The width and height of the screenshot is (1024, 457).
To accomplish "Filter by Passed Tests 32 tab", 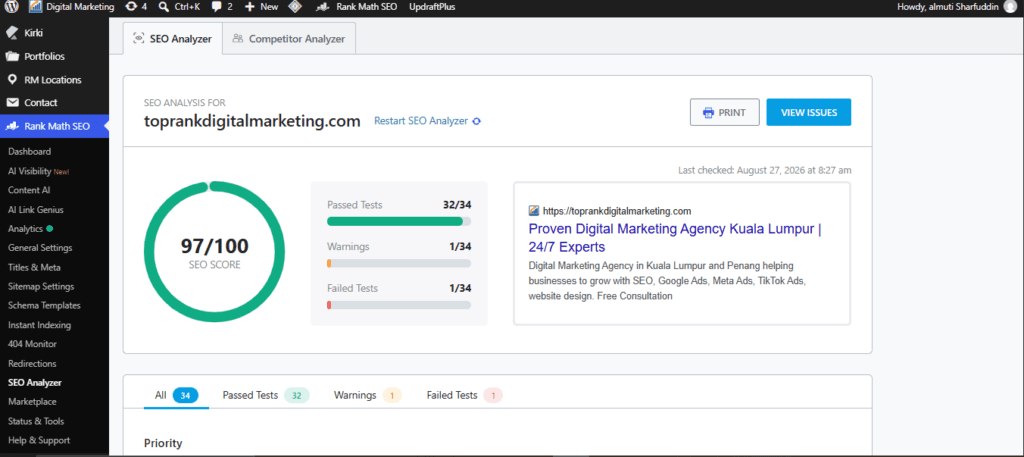I will tap(265, 395).
